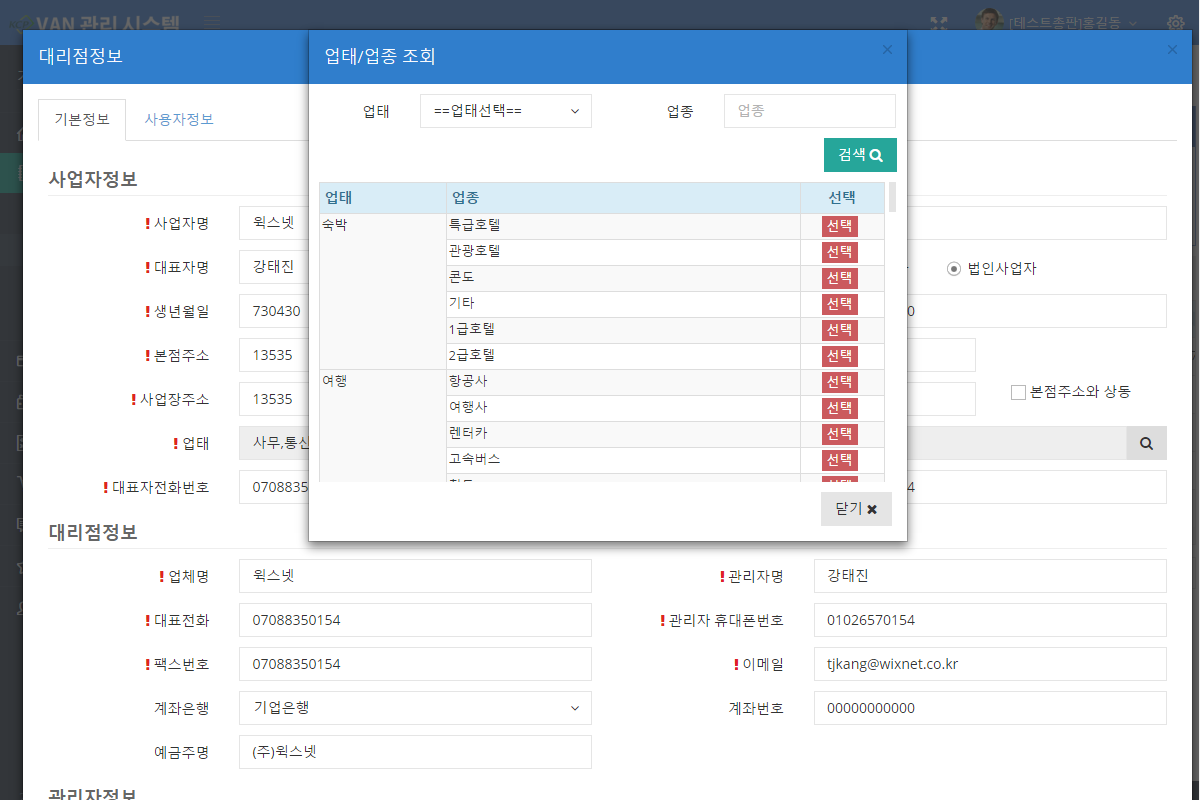Click the 예금주명 input field
Screen dimensions: 1200x800
(x=415, y=752)
